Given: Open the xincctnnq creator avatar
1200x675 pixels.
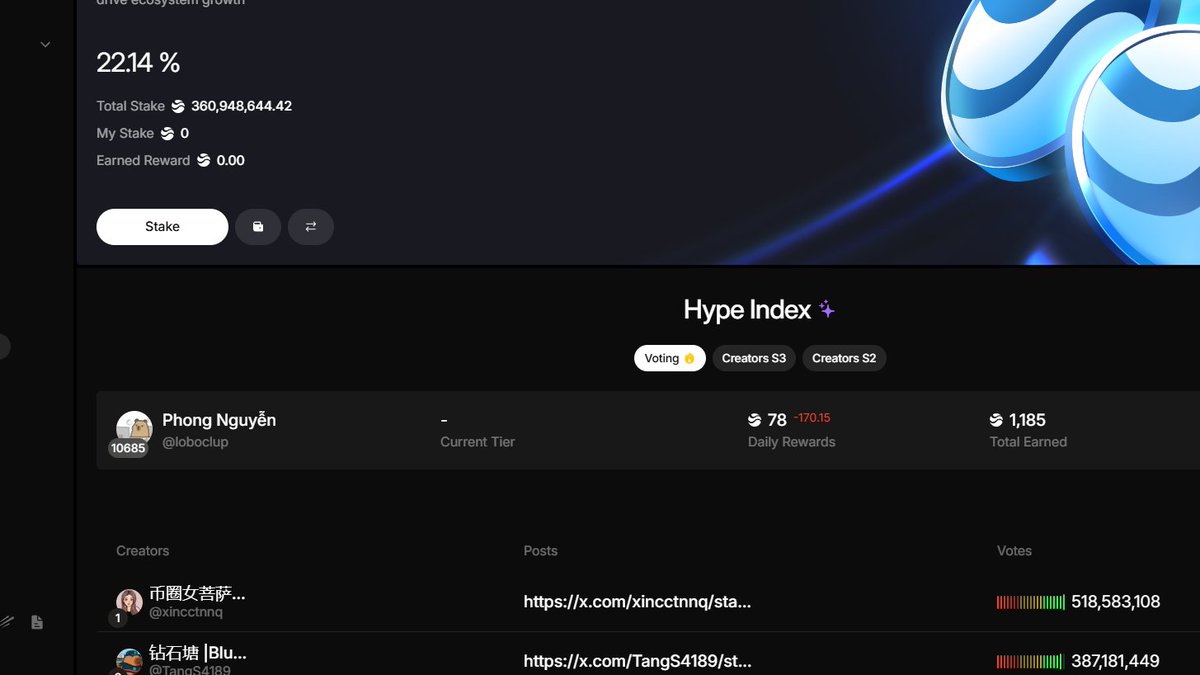Looking at the screenshot, I should coord(129,601).
